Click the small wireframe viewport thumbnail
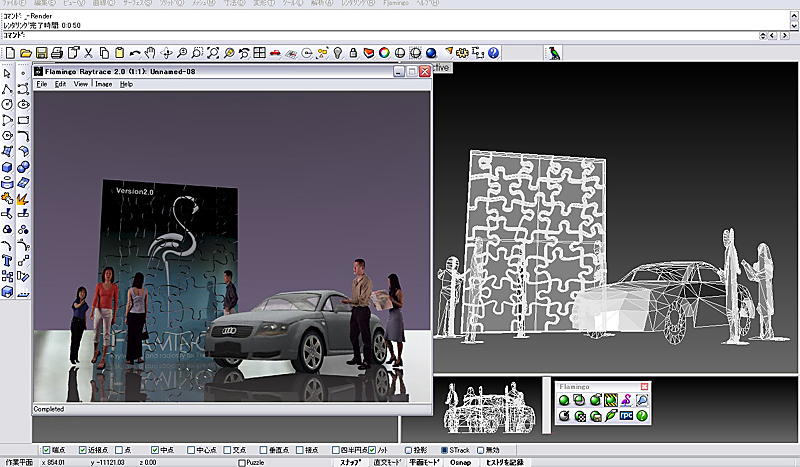The image size is (800, 467). (489, 408)
